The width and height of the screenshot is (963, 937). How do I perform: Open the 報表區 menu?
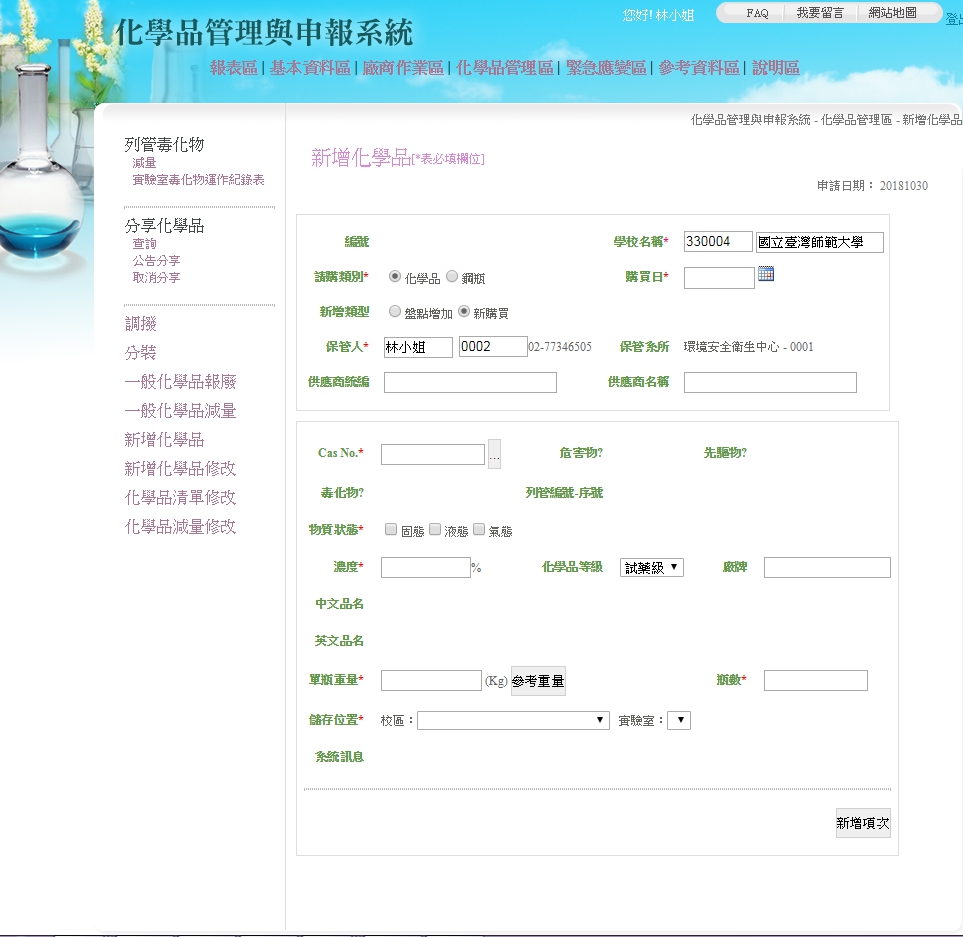click(x=233, y=68)
